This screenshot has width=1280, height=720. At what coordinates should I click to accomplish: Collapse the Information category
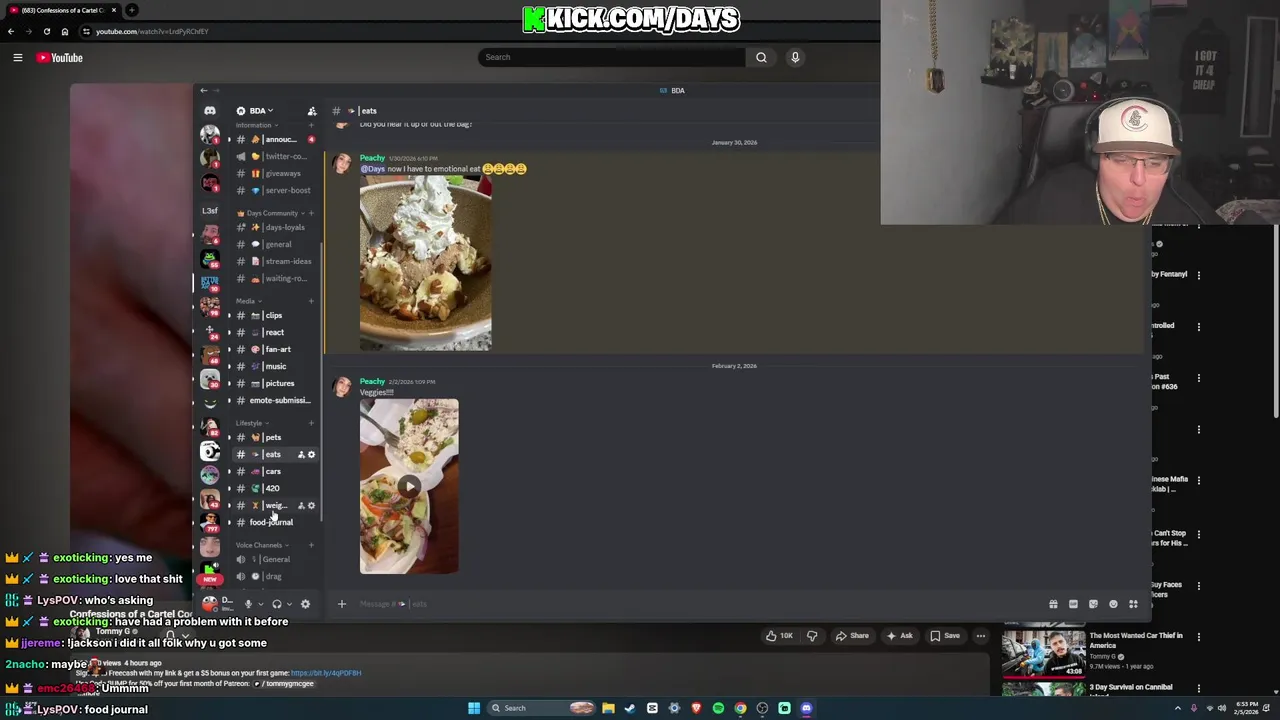[258, 125]
